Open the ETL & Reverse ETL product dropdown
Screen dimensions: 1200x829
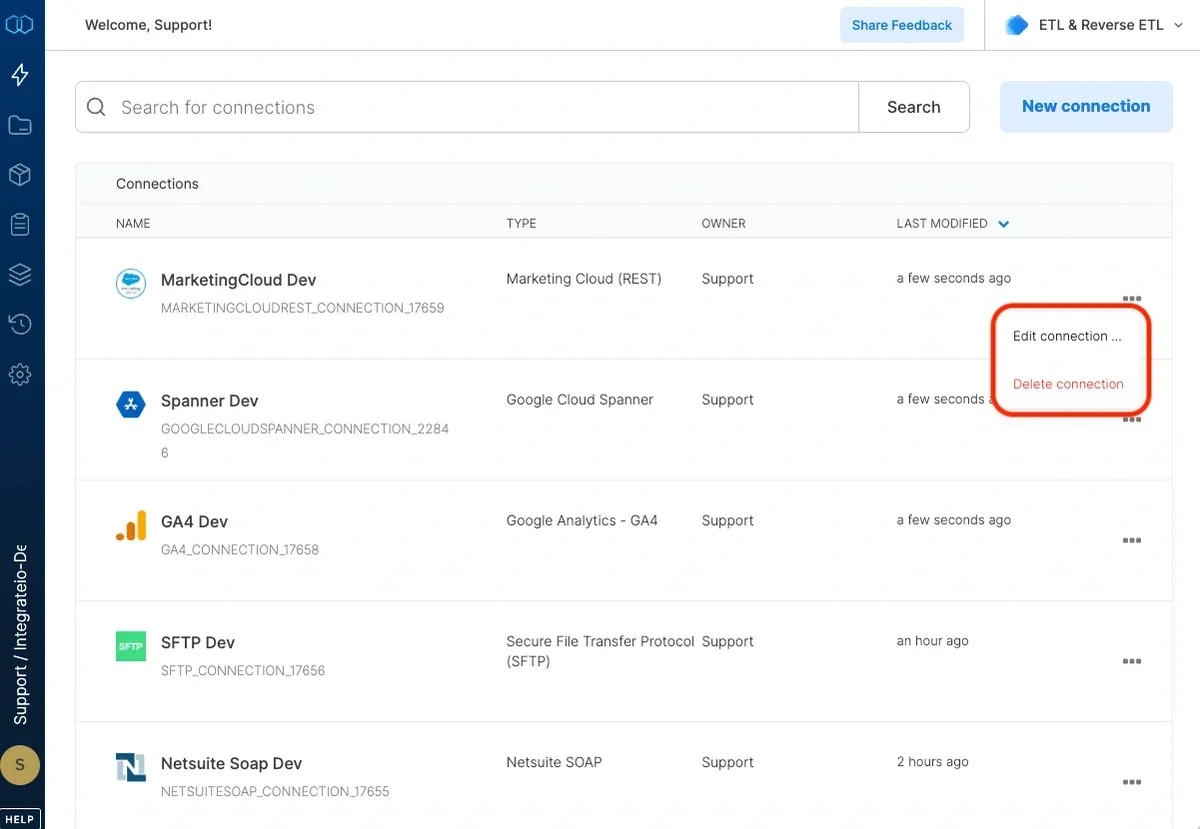point(1090,24)
